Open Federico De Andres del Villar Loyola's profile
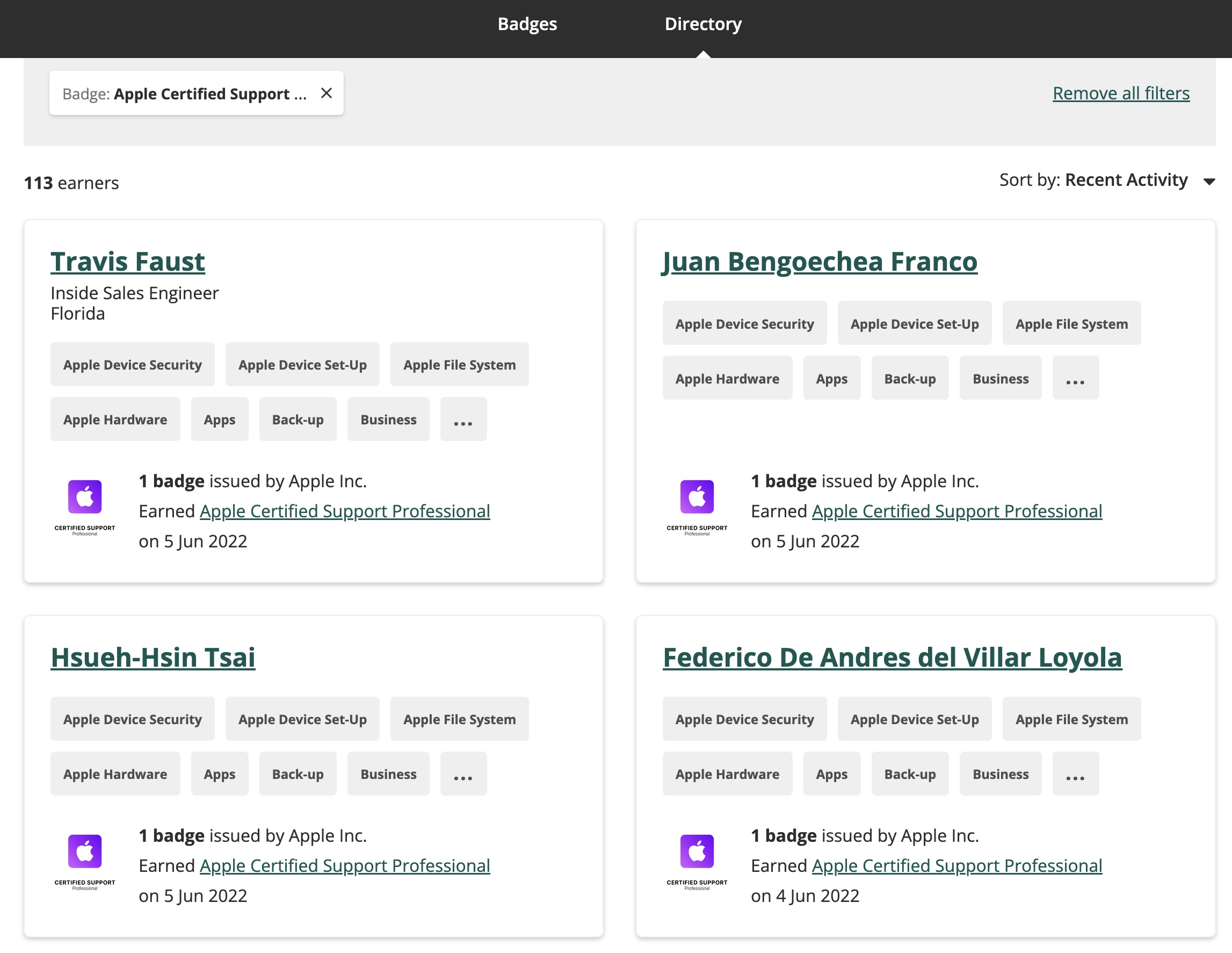1232x953 pixels. [892, 658]
